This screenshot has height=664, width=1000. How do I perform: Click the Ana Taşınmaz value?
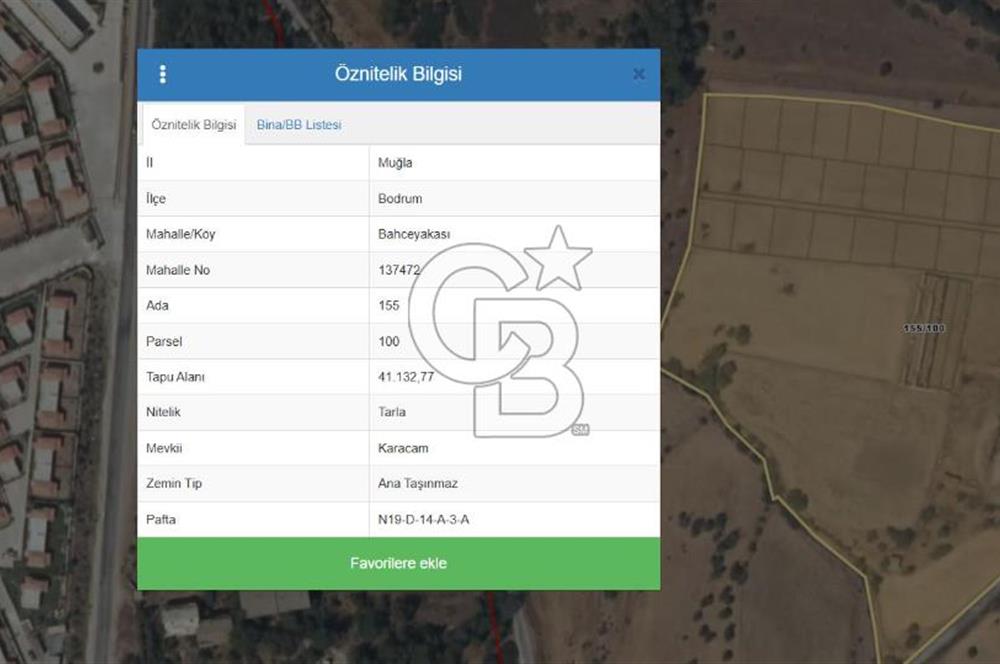[417, 483]
